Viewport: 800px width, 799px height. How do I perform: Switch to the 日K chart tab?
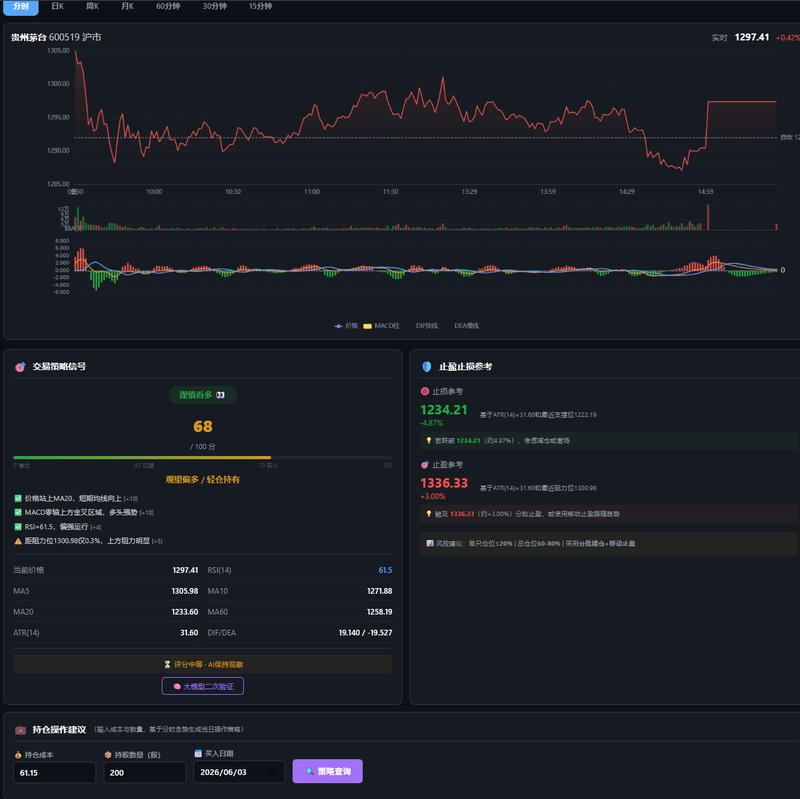point(58,6)
